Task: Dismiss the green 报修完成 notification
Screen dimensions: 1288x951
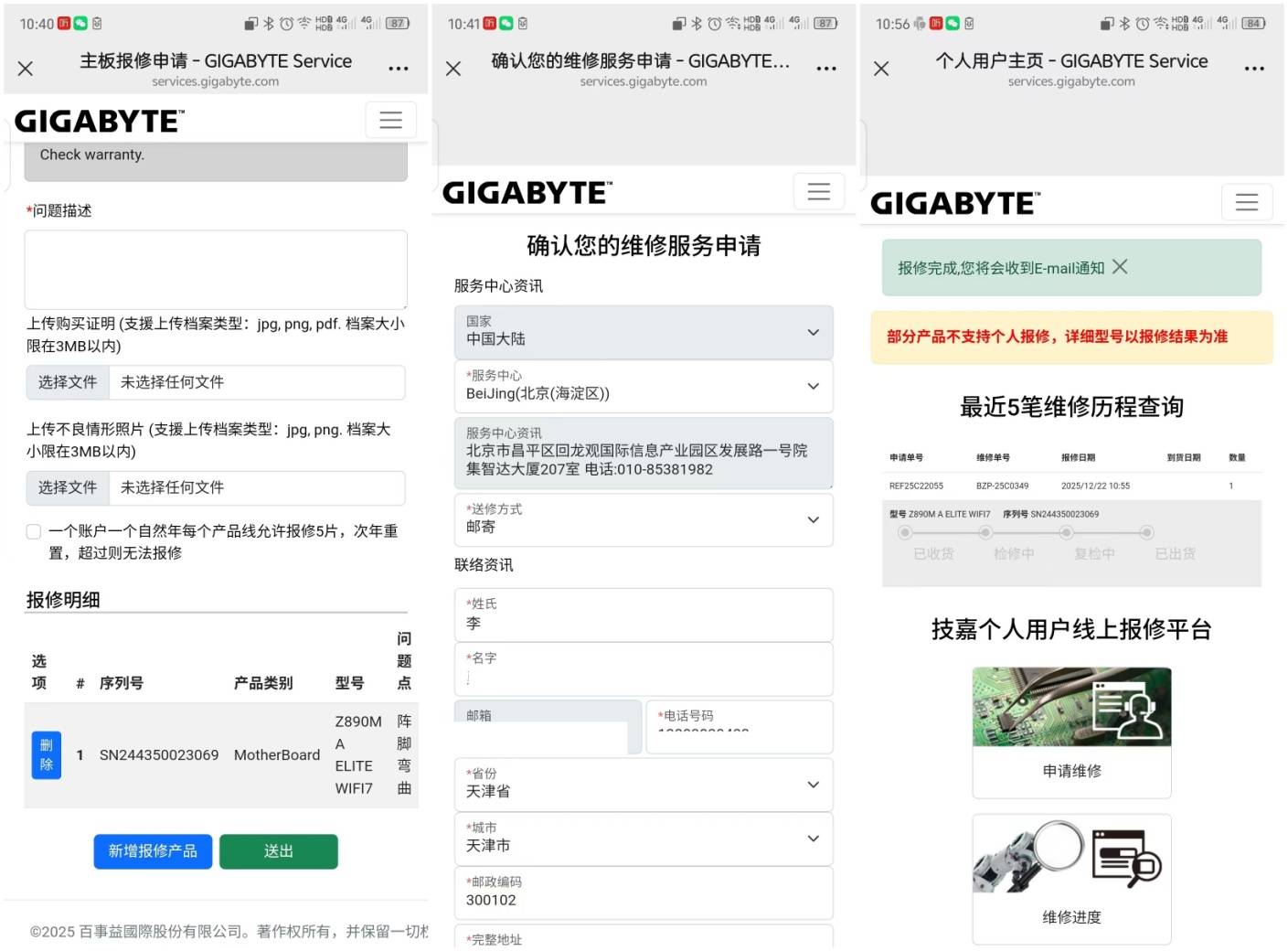Action: click(x=1120, y=267)
